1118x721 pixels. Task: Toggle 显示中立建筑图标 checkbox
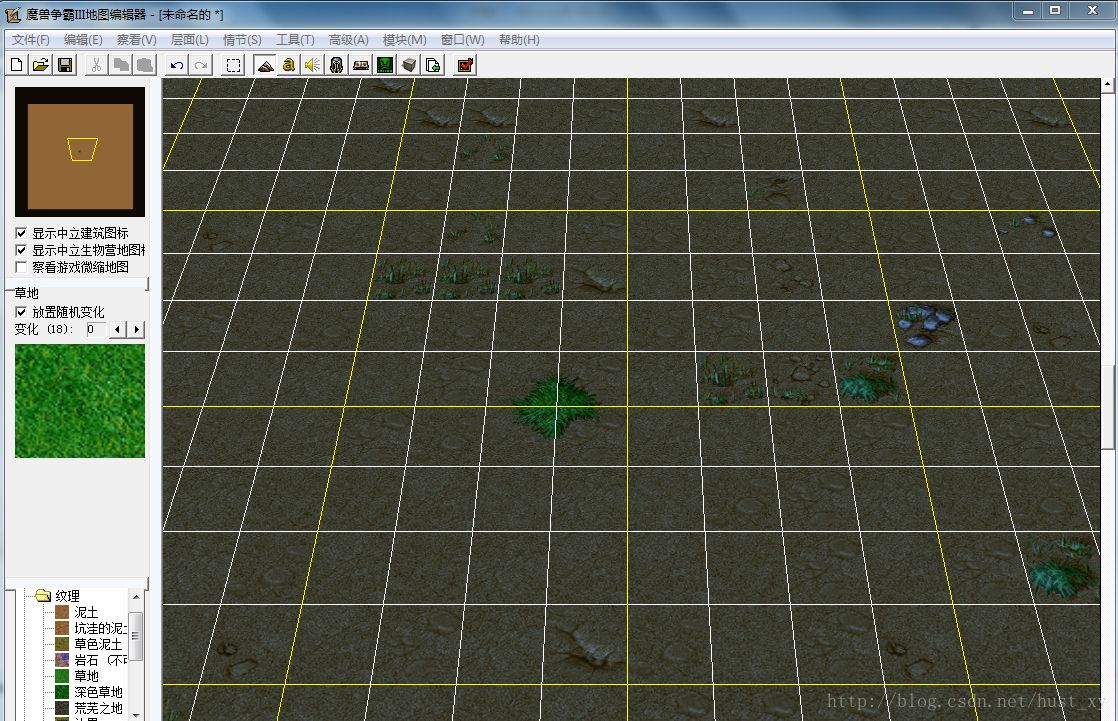(21, 233)
